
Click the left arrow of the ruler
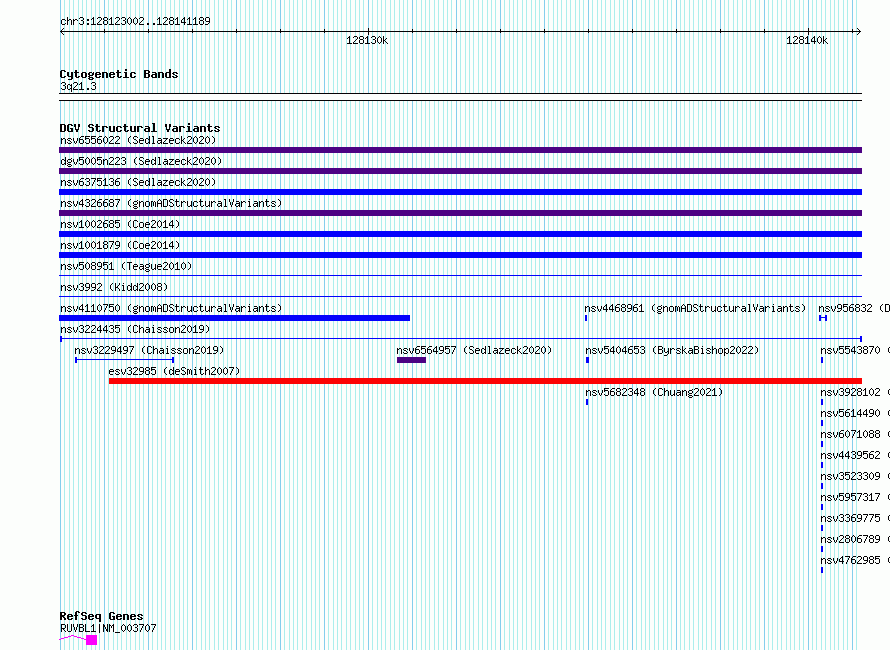(x=62, y=32)
